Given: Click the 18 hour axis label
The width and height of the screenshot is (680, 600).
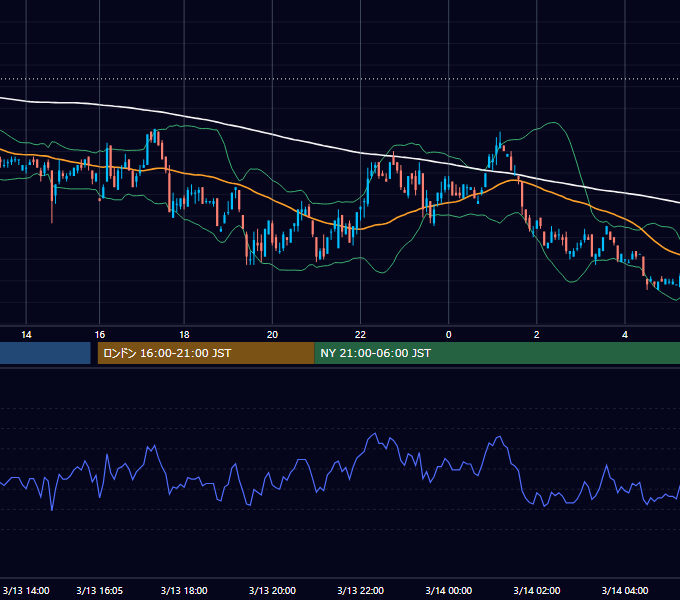Looking at the screenshot, I should [x=184, y=335].
